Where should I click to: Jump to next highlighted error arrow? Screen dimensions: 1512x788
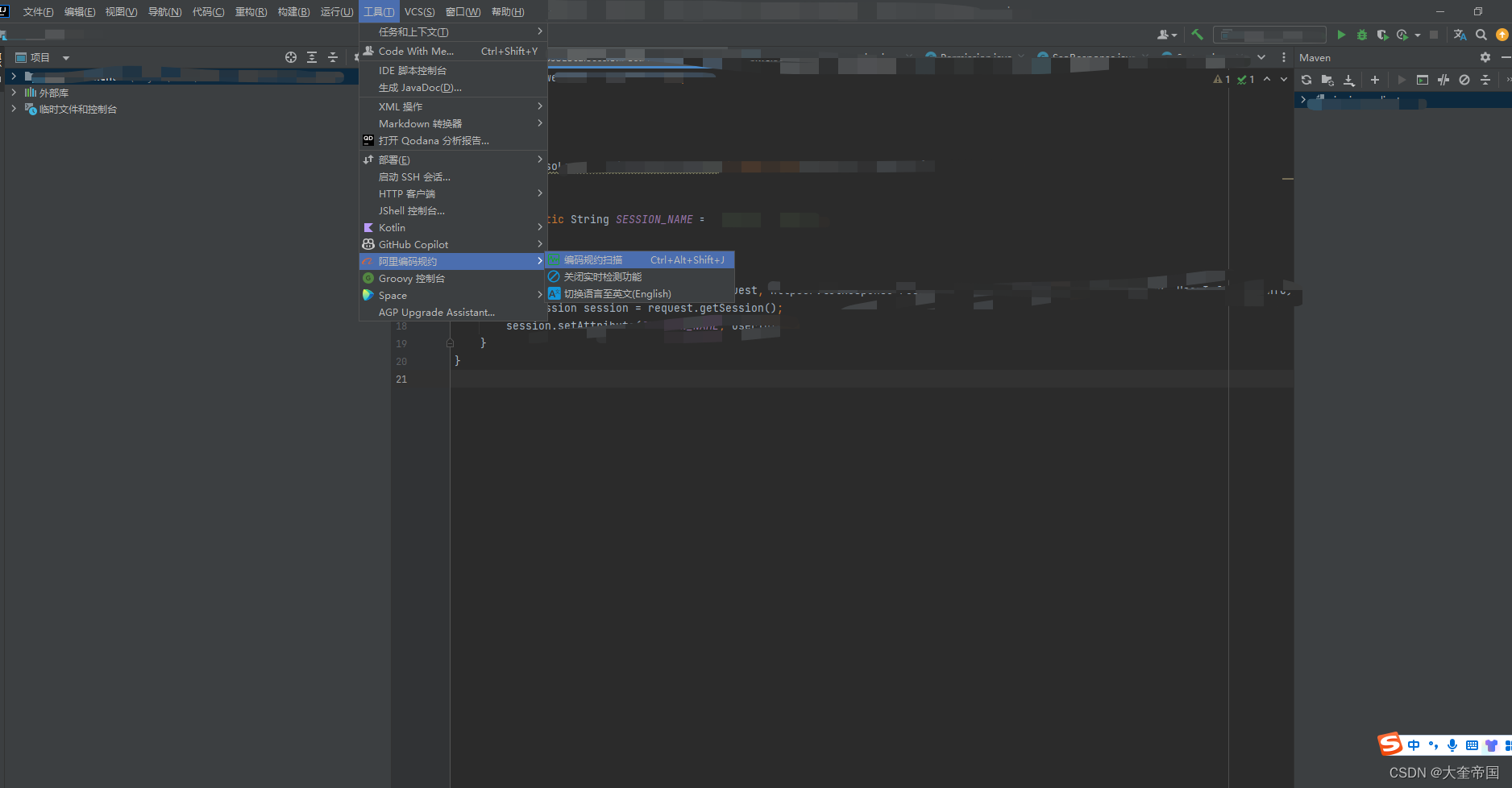(1284, 79)
